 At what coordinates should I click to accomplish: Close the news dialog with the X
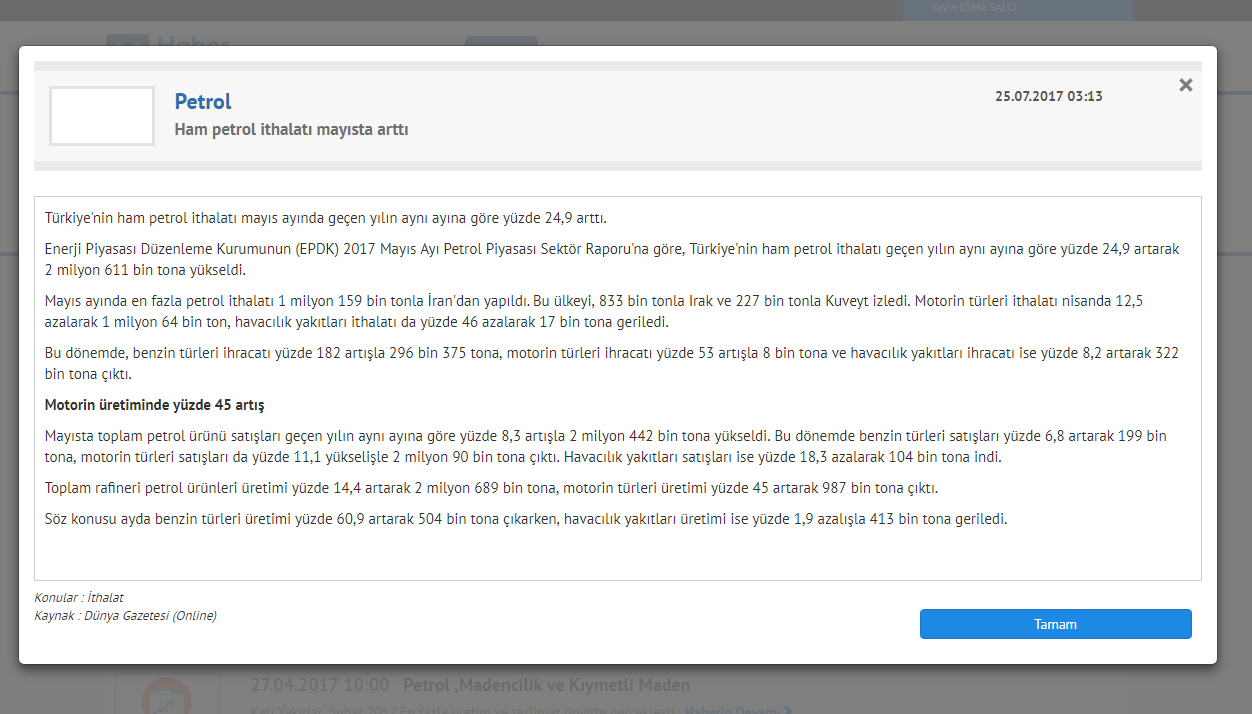(1186, 85)
